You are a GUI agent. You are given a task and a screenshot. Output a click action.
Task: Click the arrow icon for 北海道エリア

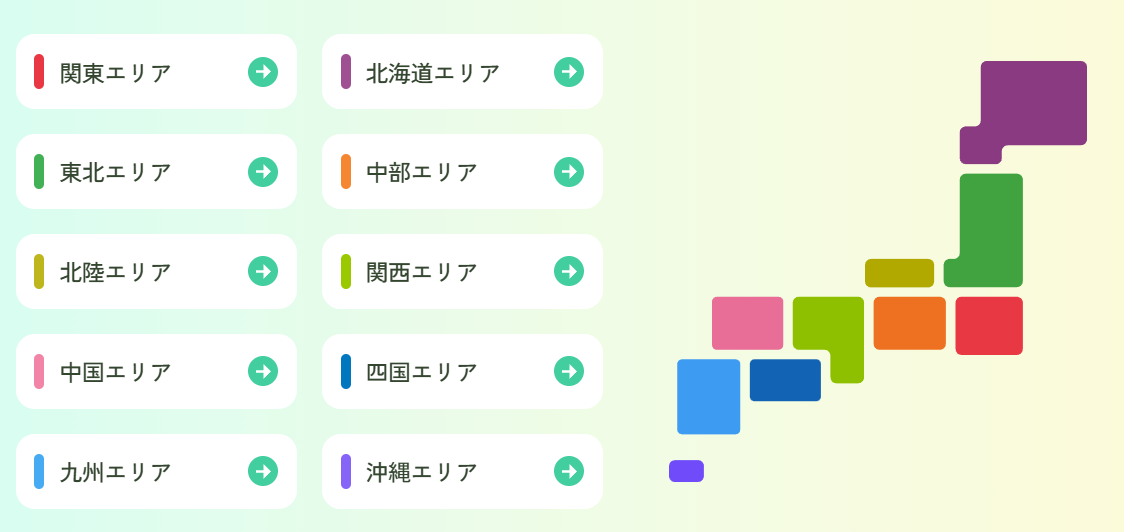pos(569,72)
